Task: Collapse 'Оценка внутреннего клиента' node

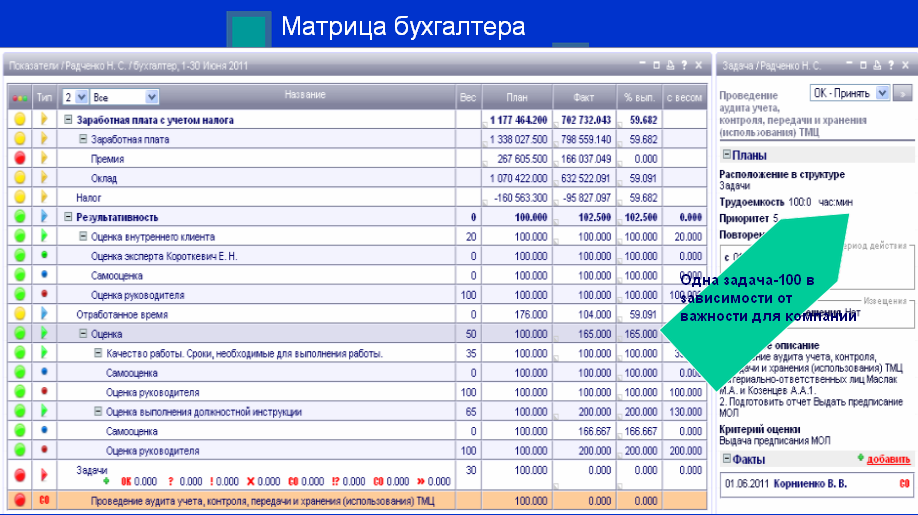Action: click(83, 236)
